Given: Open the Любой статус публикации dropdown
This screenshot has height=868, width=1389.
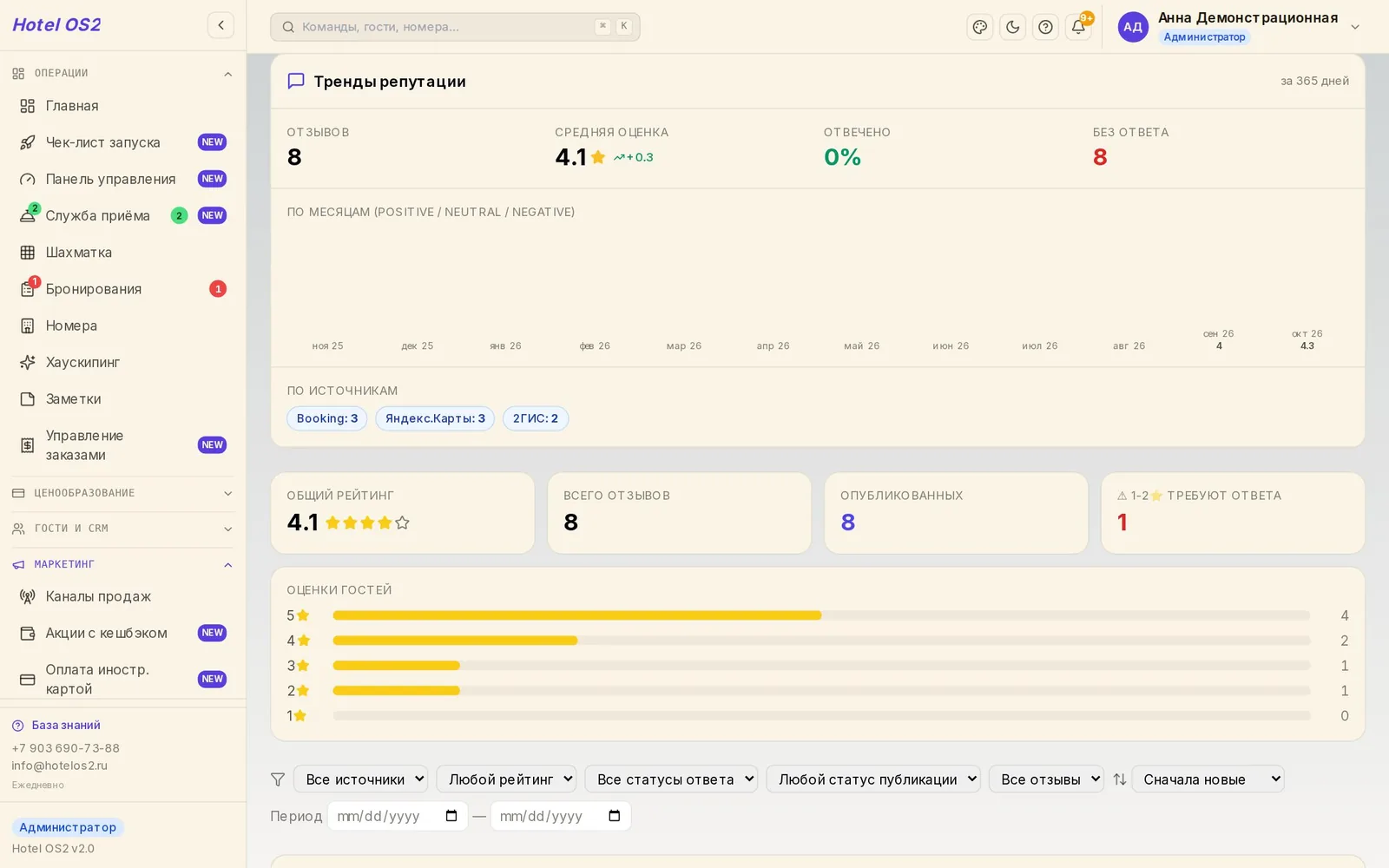Looking at the screenshot, I should 873,779.
